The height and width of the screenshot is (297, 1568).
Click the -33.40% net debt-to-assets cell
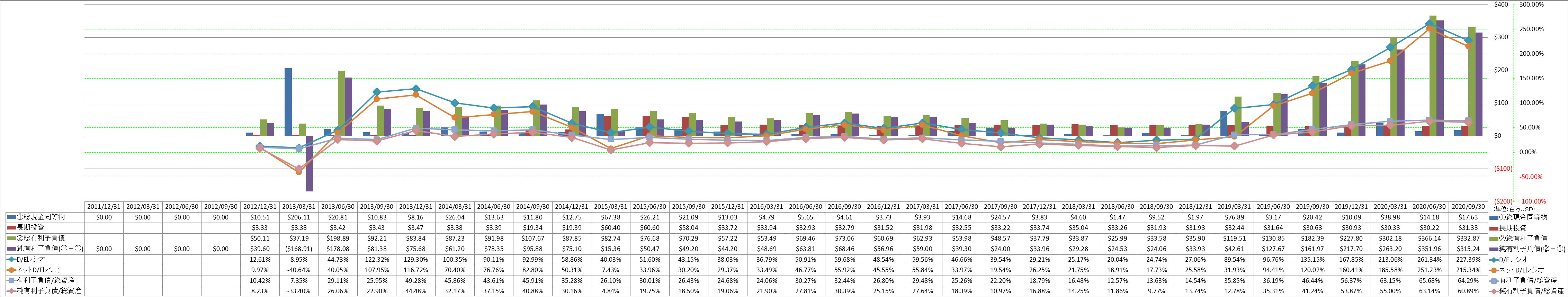299,291
